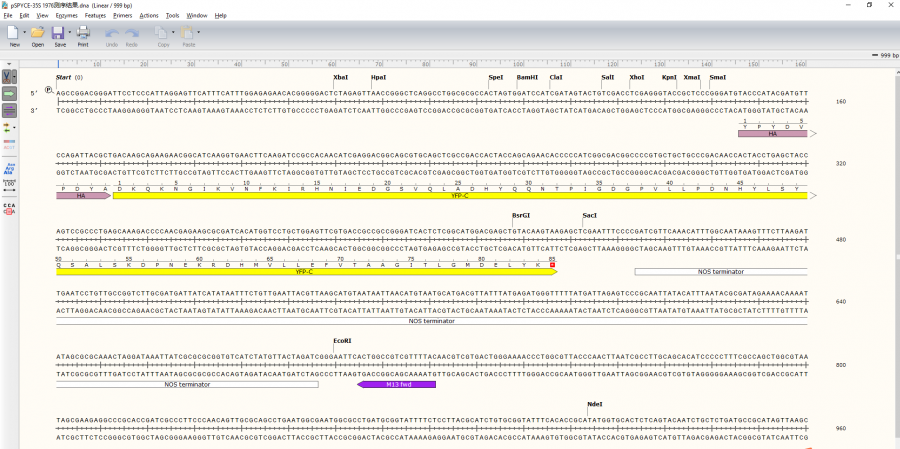
Task: Open the View menu
Action: point(42,16)
